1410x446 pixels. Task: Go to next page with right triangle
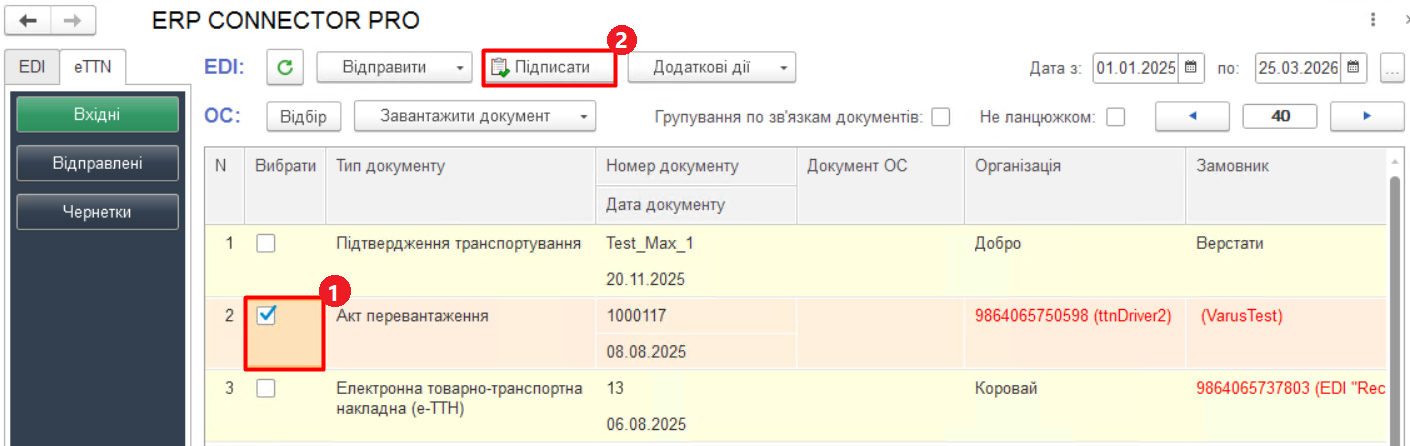pos(1366,116)
